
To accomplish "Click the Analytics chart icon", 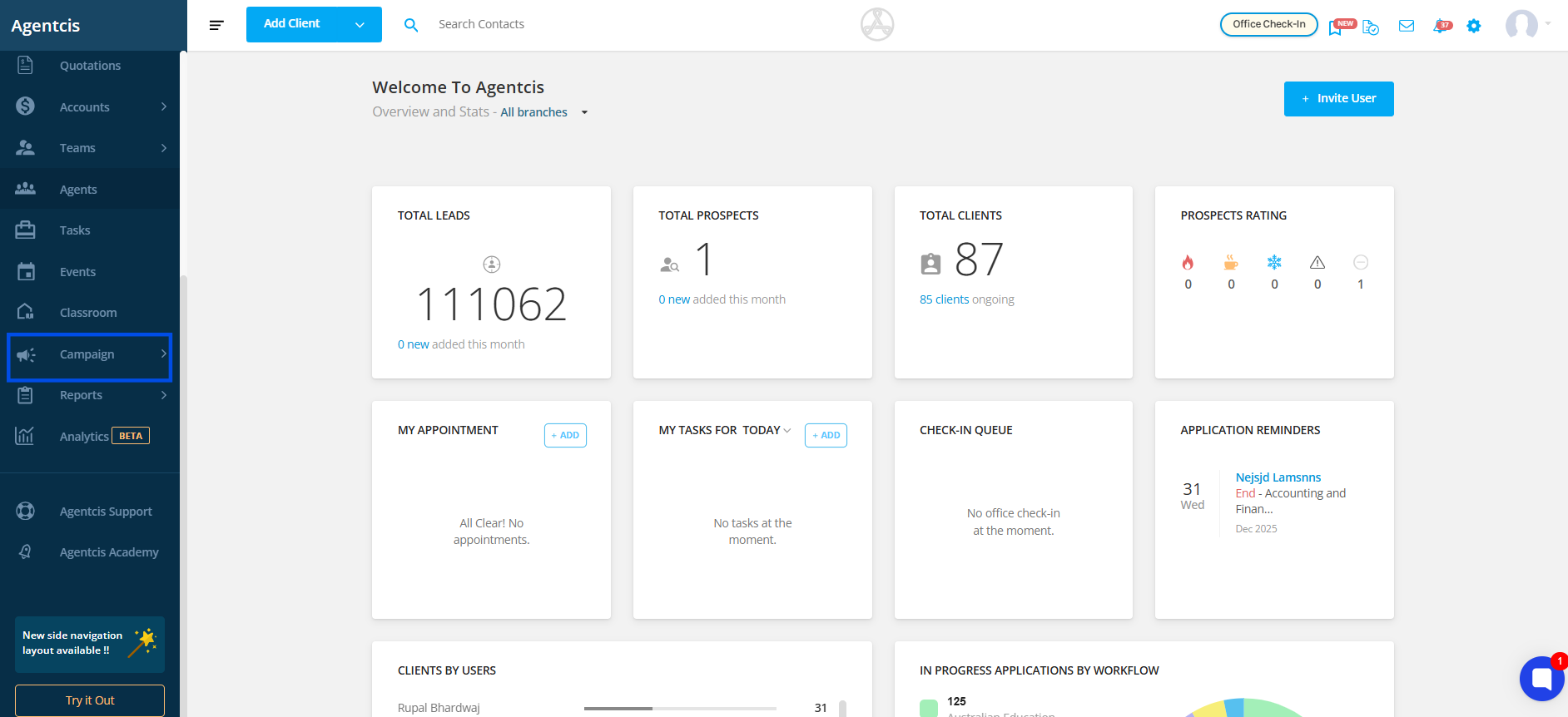I will (25, 435).
